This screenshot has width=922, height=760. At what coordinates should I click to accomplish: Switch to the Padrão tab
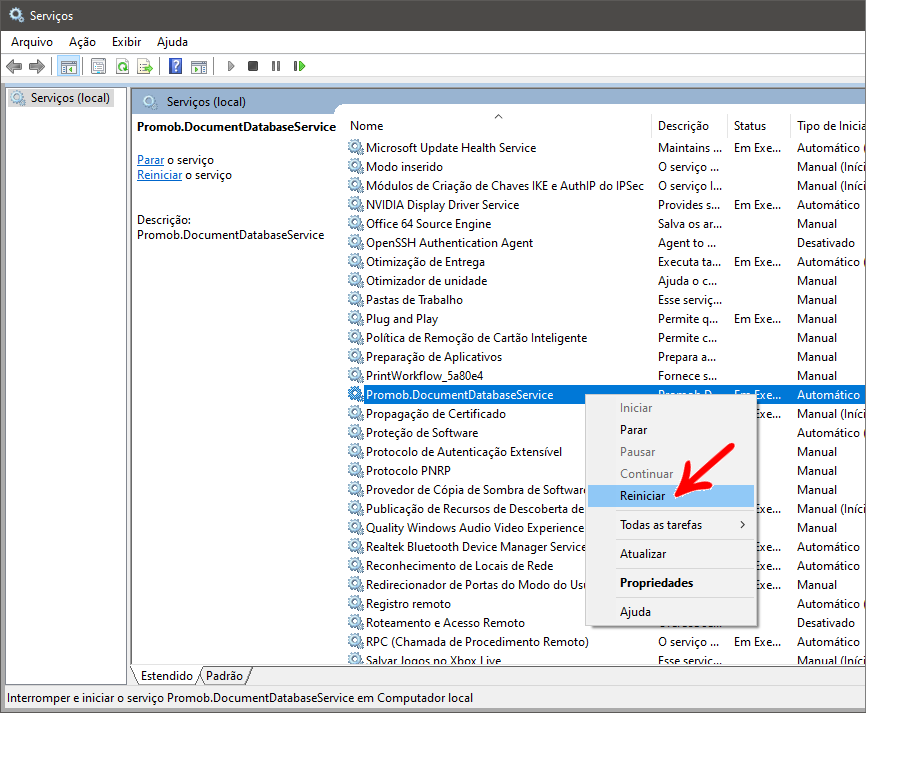pos(224,676)
